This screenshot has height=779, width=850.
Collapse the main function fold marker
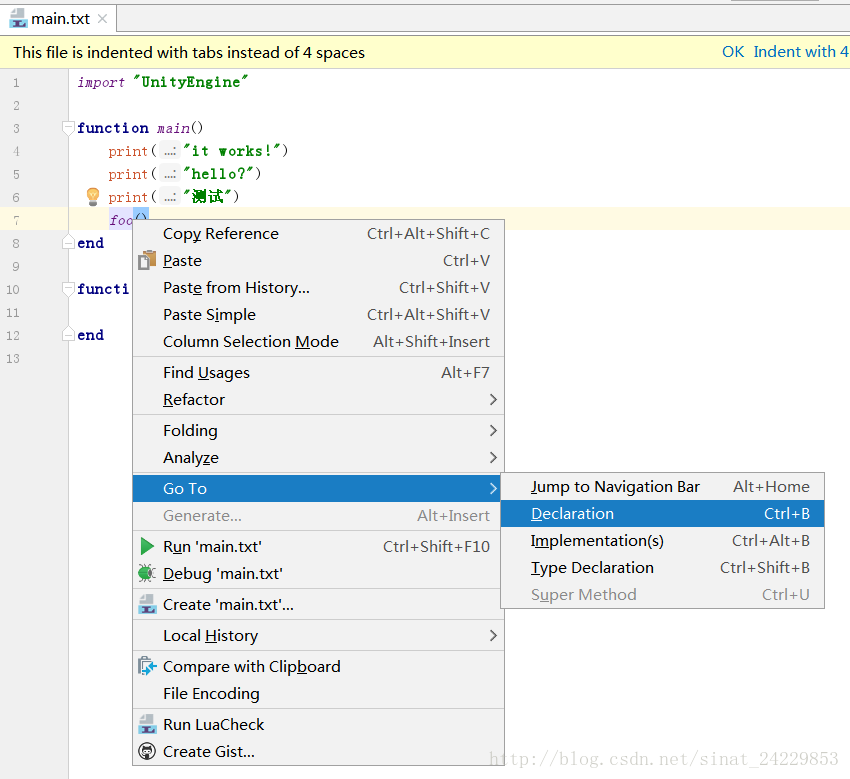[68, 128]
